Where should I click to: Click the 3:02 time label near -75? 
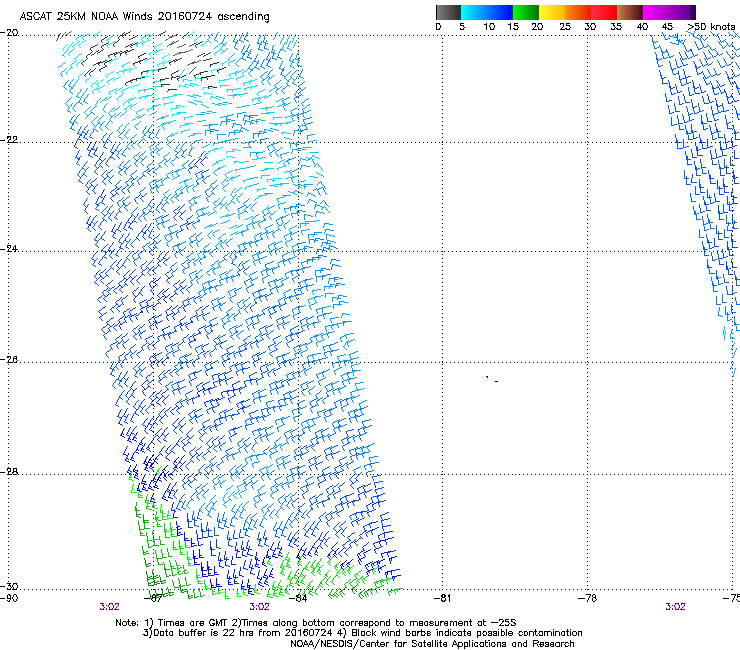(x=675, y=607)
